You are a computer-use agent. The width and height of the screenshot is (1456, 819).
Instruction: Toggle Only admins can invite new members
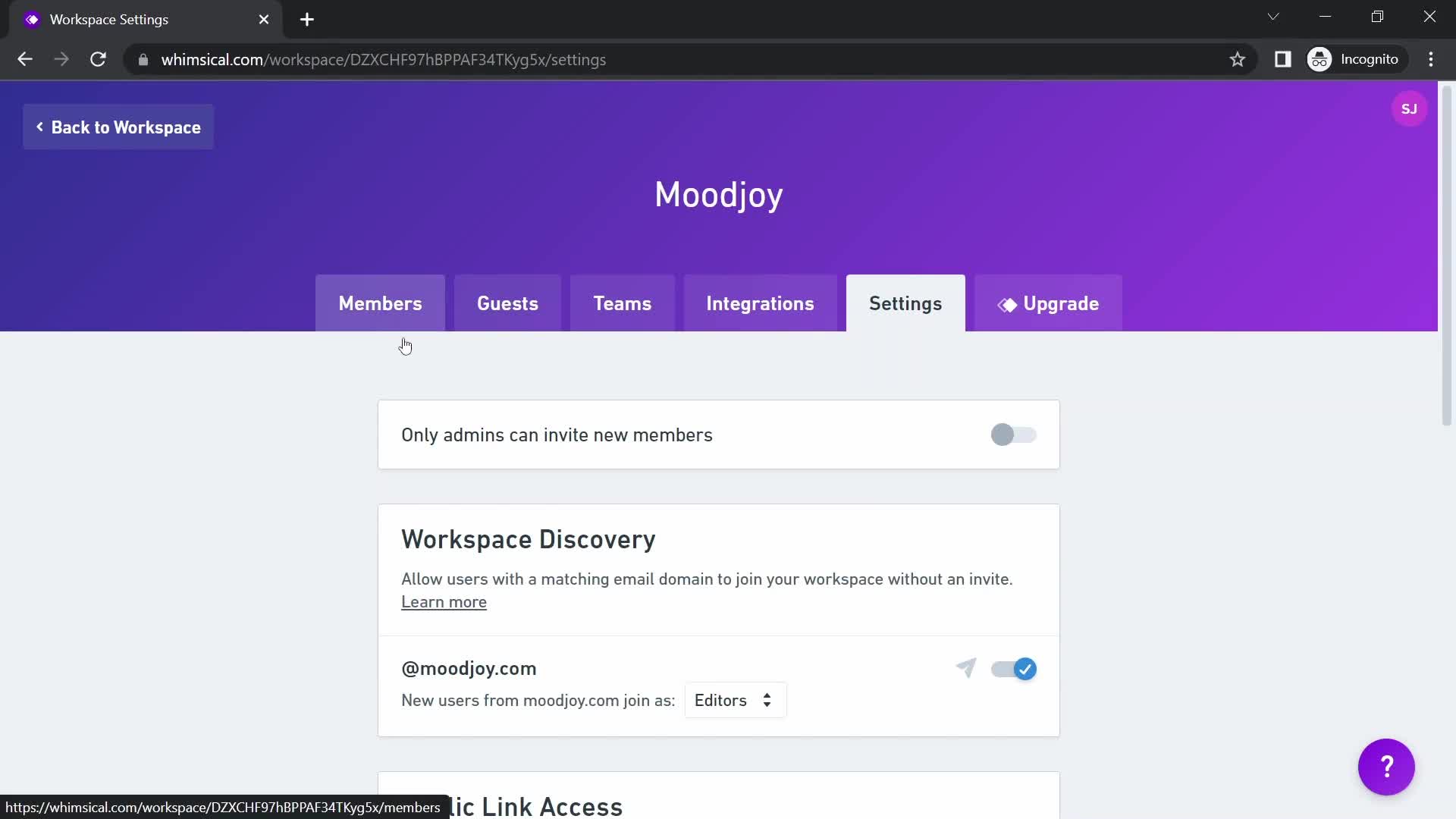(1013, 435)
